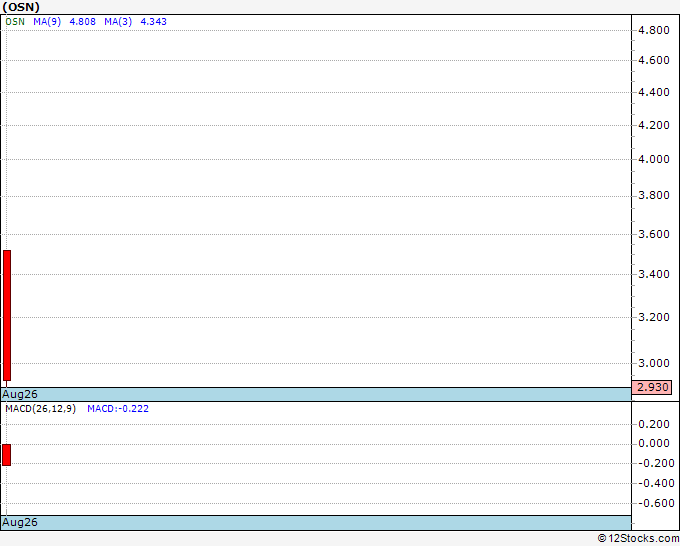Click the Aug26 label under MACD chart
This screenshot has height=546, width=680.
(x=20, y=522)
